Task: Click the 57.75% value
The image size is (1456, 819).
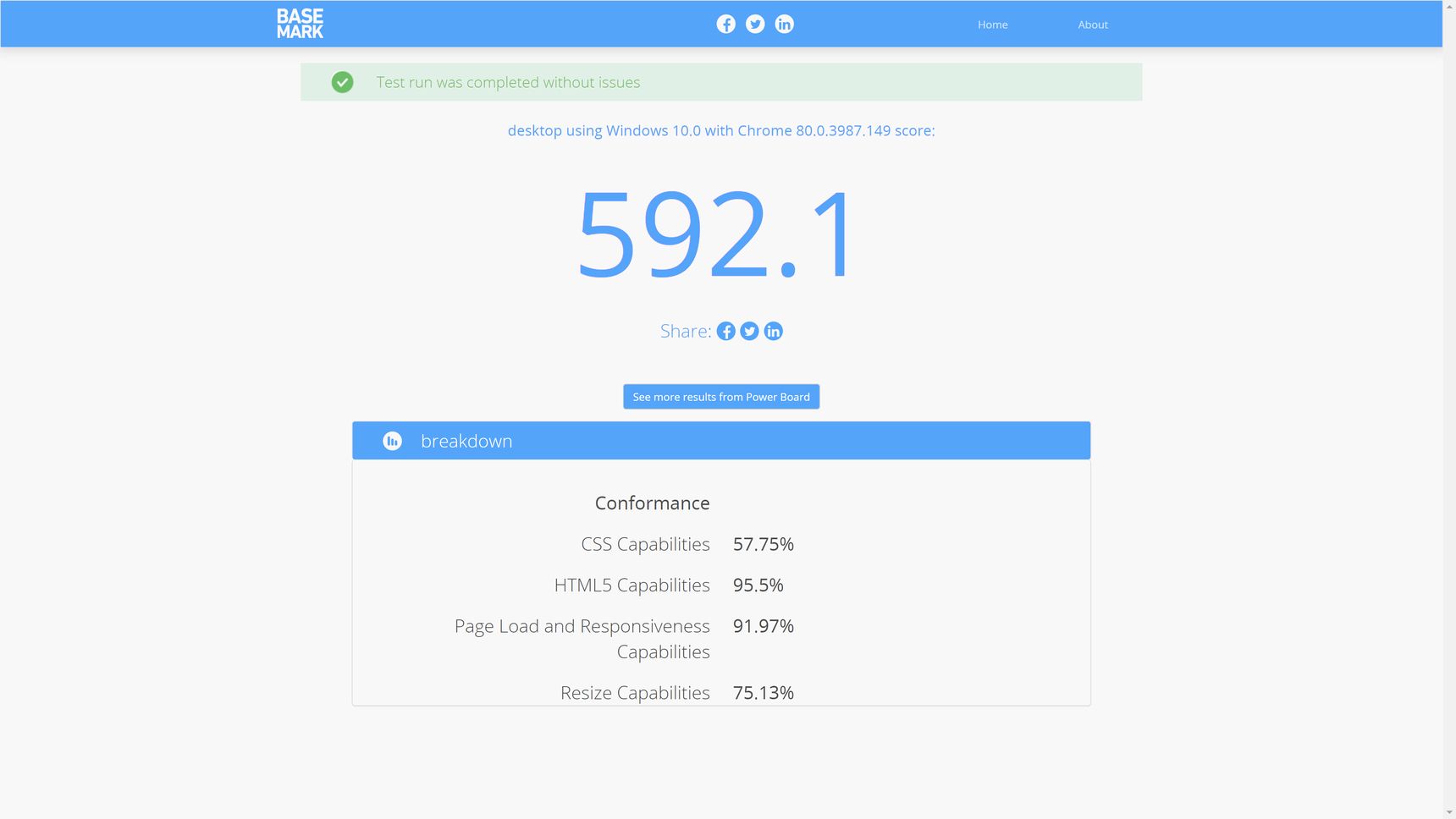Action: (x=764, y=544)
